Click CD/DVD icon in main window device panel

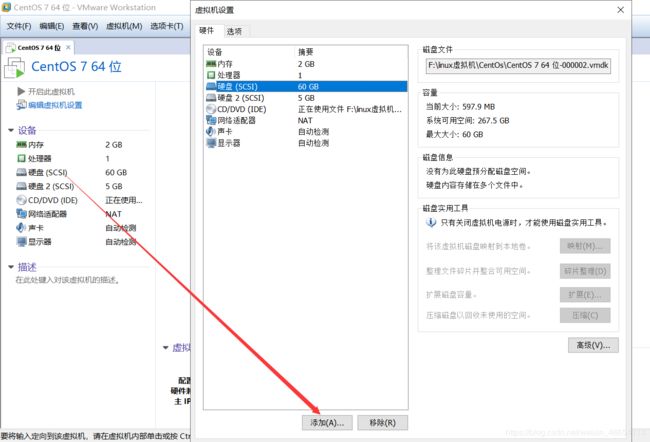pos(22,200)
